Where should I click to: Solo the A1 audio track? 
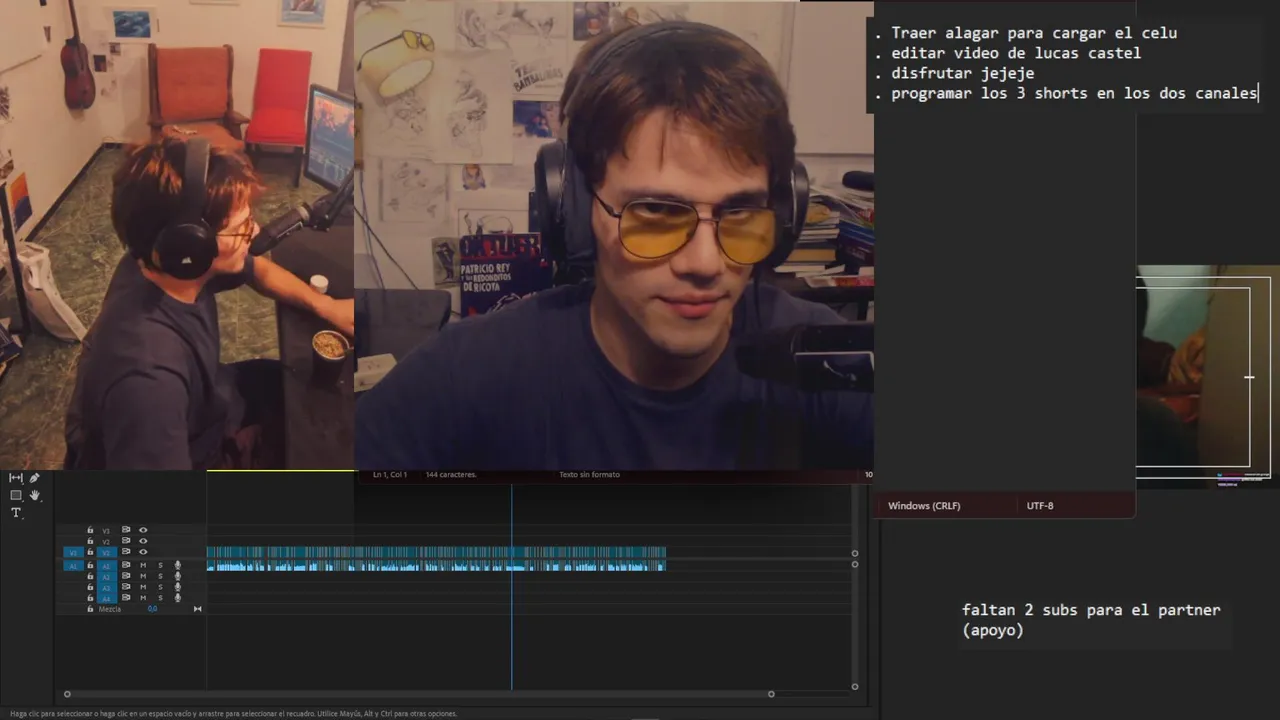pyautogui.click(x=160, y=565)
